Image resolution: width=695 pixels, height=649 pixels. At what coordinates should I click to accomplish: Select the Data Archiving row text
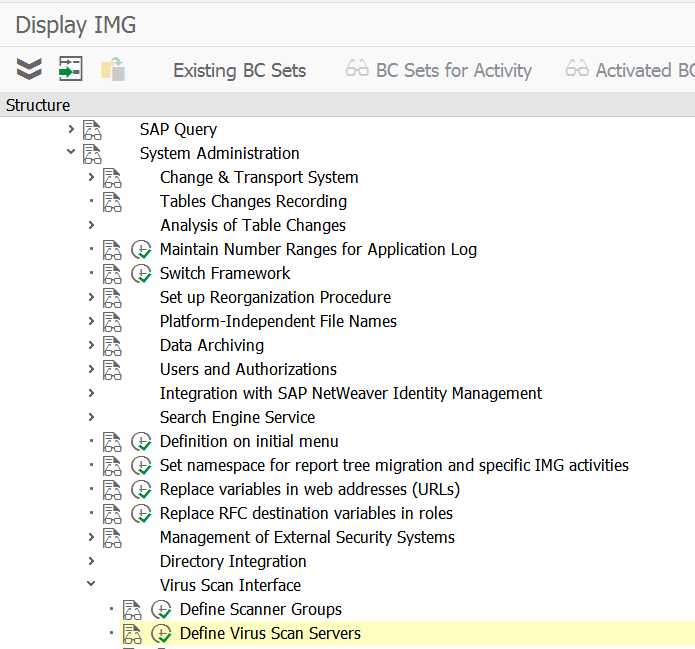211,345
